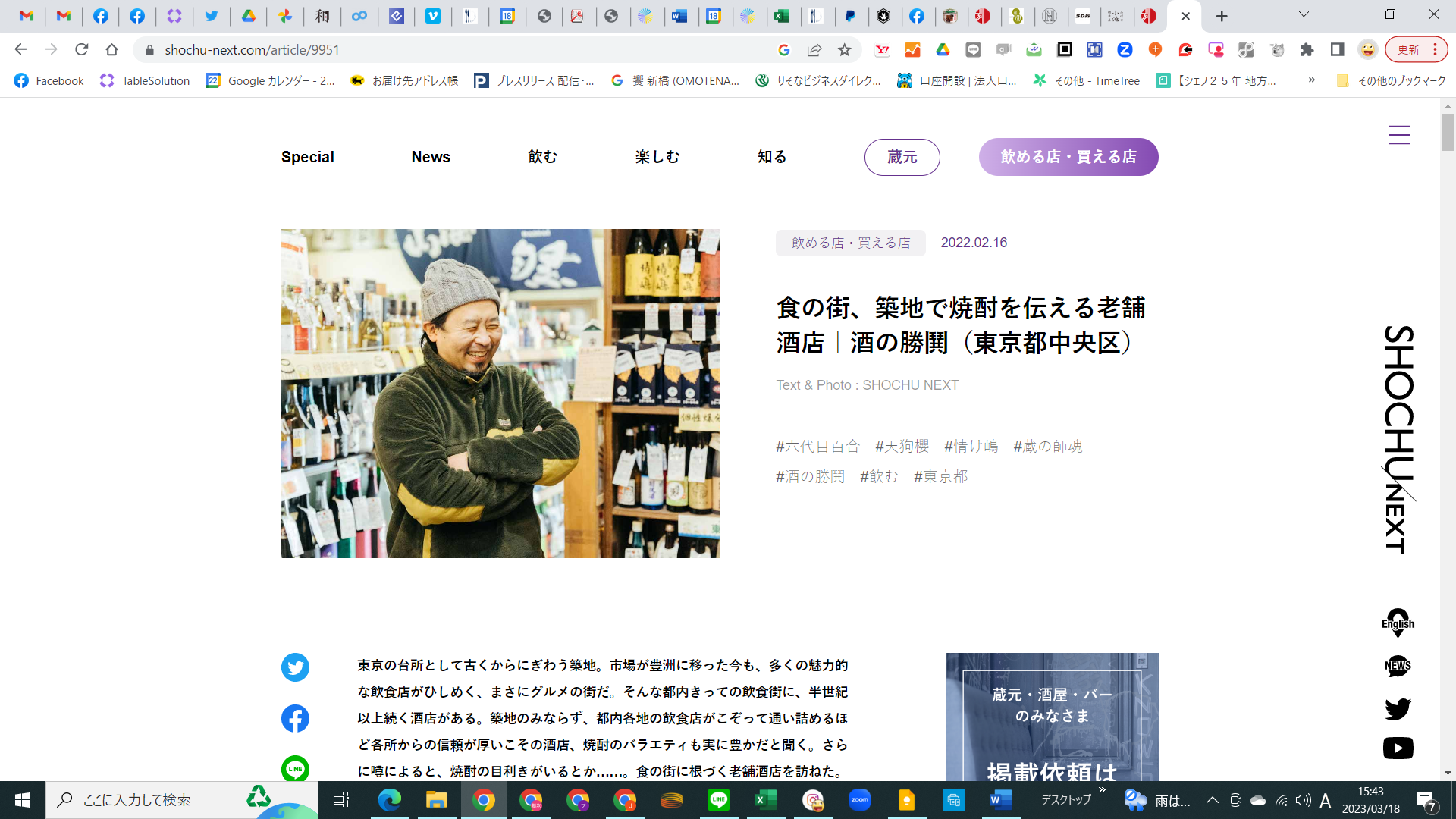Image resolution: width=1456 pixels, height=819 pixels.
Task: Open the hamburger menu icon
Action: [x=1399, y=135]
